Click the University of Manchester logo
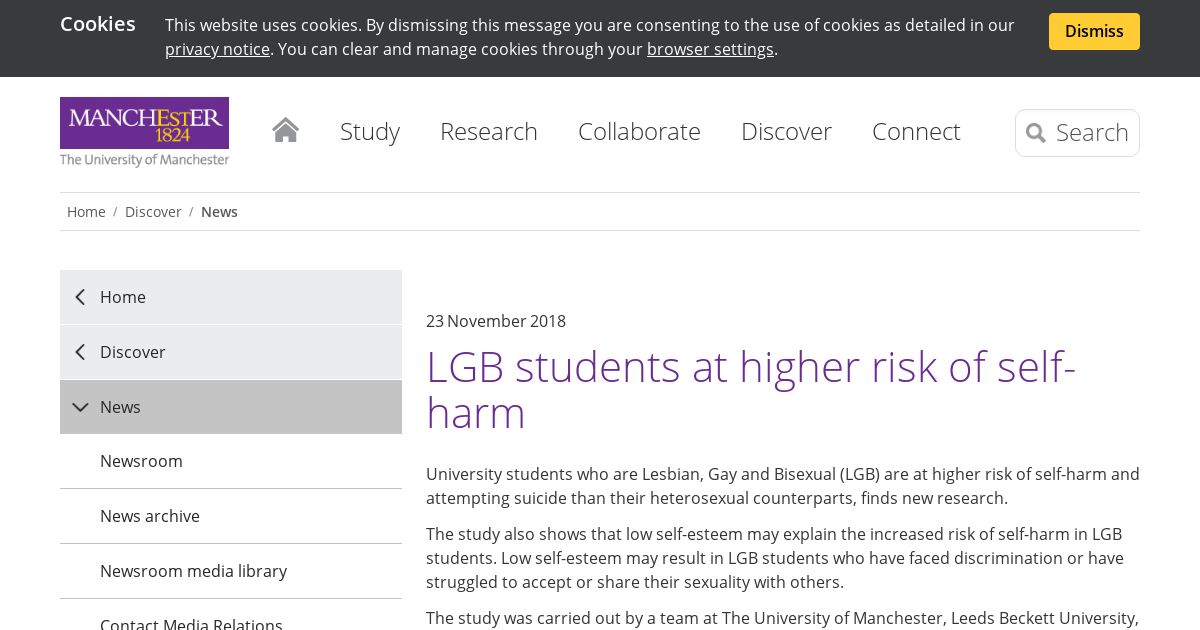The image size is (1200, 630). (x=144, y=131)
